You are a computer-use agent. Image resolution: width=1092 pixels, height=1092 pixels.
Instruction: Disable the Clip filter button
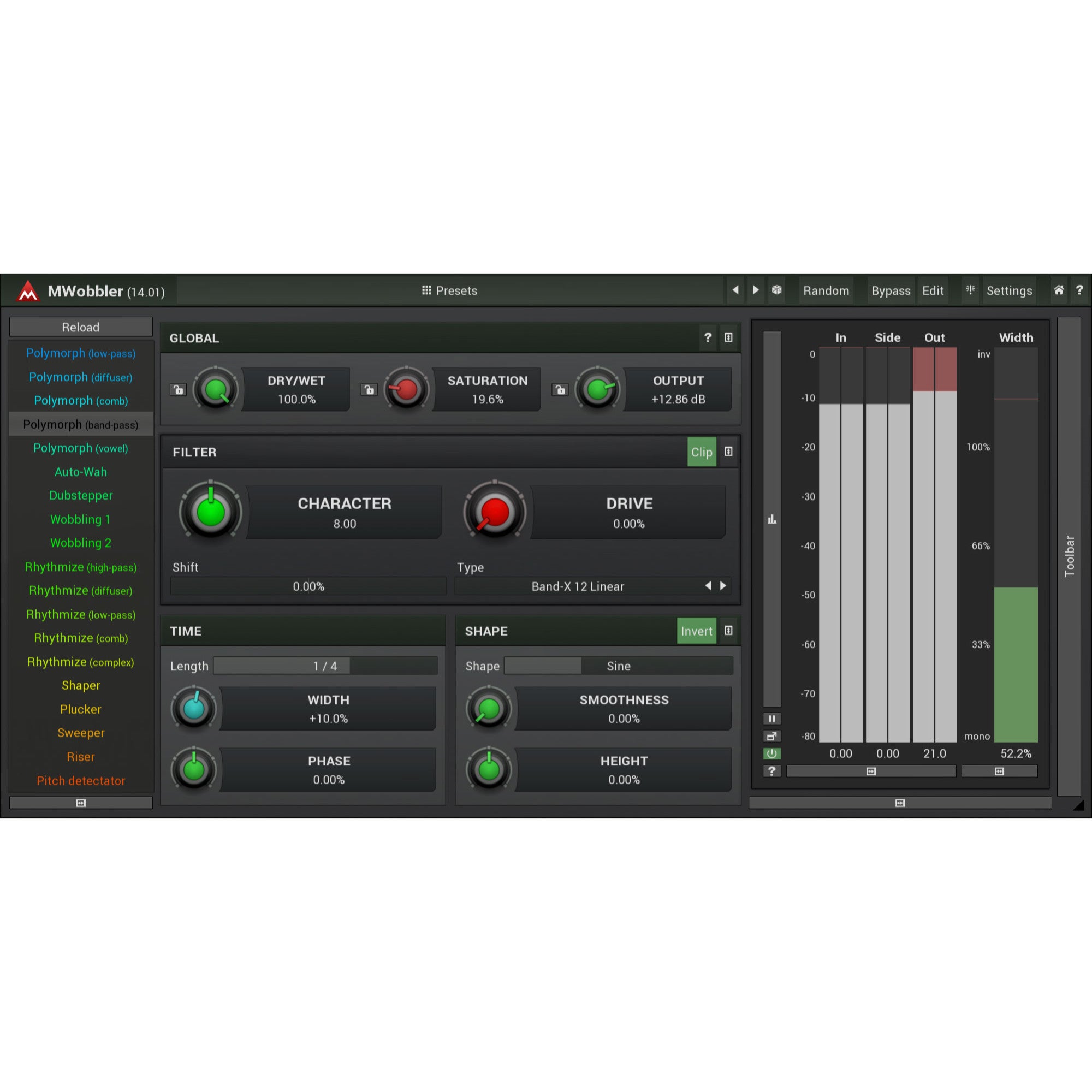702,452
